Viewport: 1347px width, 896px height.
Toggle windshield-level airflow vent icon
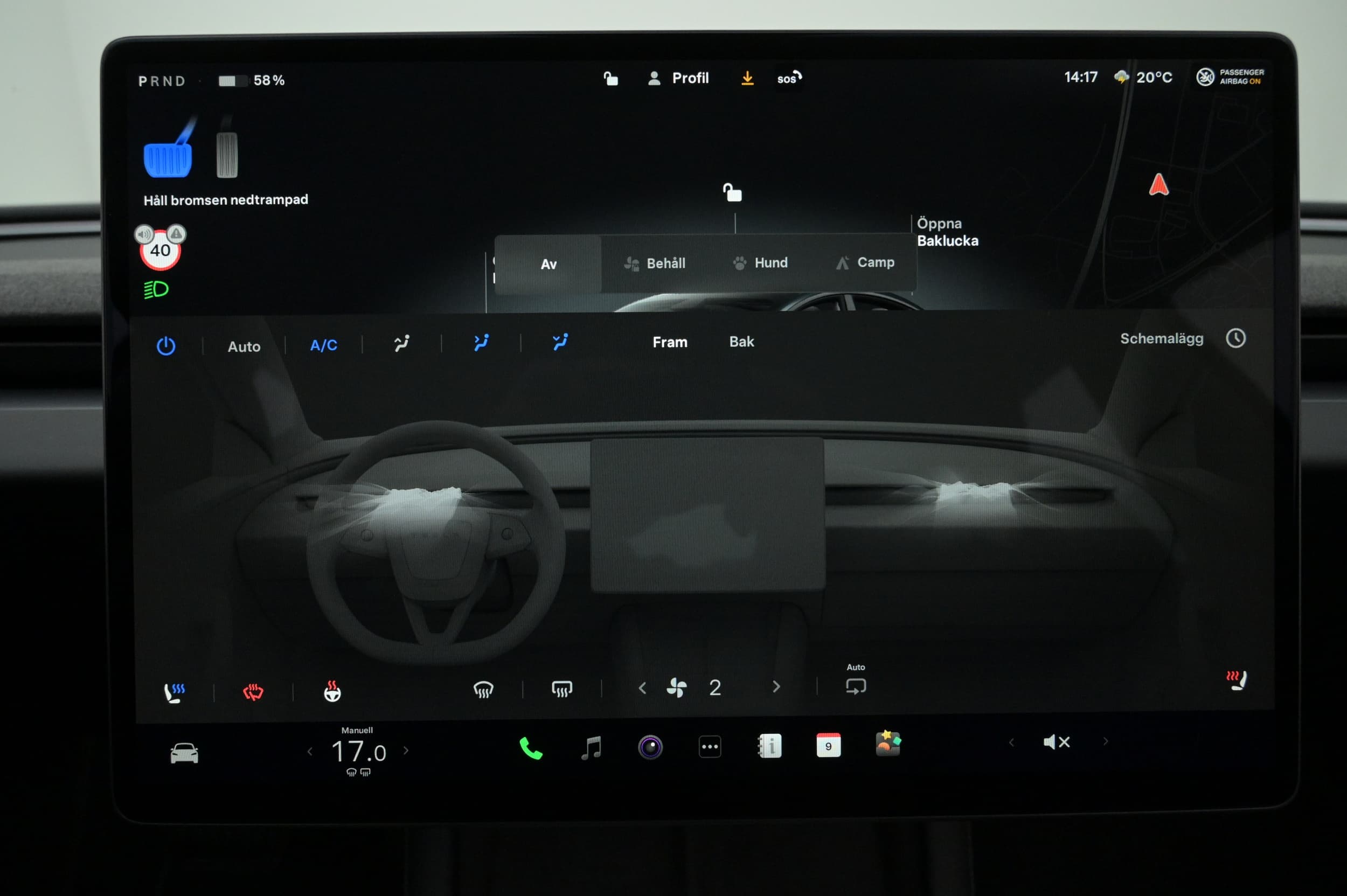(x=402, y=343)
